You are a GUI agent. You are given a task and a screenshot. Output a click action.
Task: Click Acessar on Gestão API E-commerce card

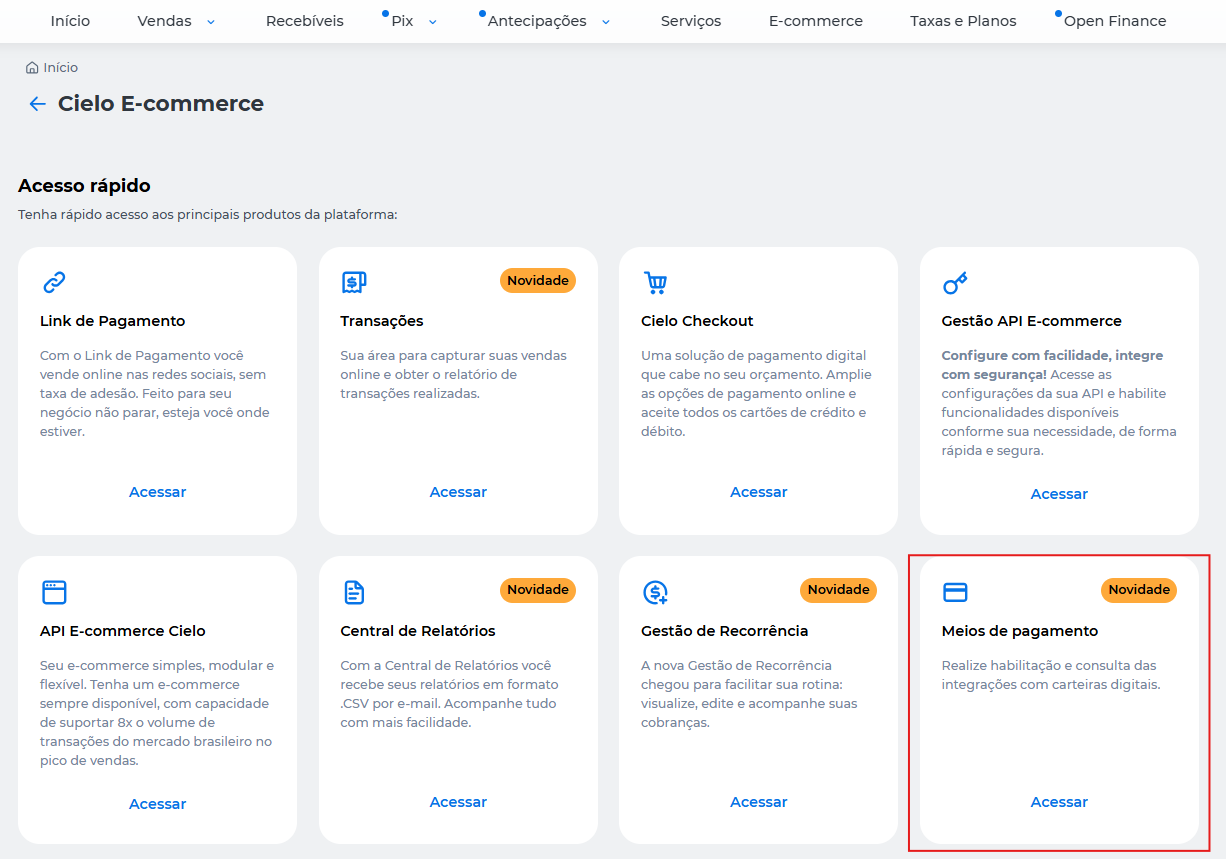pyautogui.click(x=1059, y=494)
